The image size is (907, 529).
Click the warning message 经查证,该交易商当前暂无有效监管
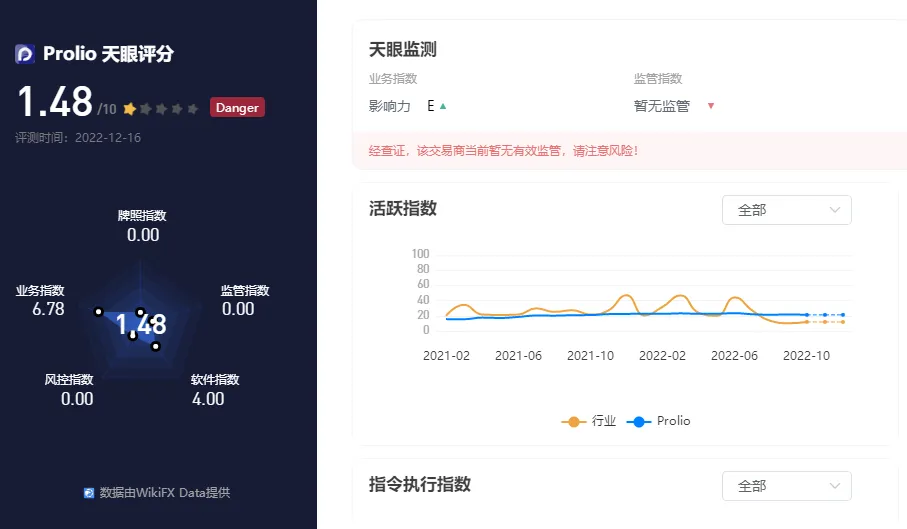[503, 151]
